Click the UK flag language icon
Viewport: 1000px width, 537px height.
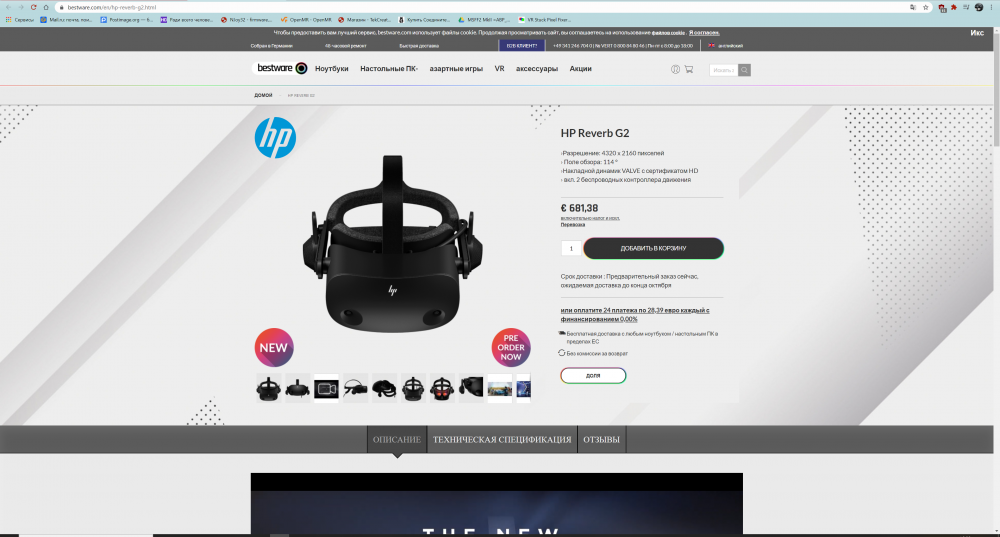coord(711,46)
